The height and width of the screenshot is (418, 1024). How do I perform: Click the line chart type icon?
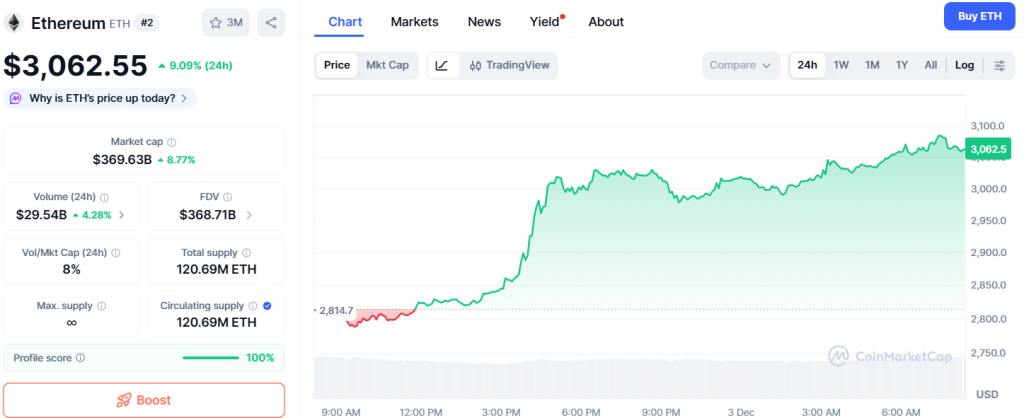(x=442, y=65)
